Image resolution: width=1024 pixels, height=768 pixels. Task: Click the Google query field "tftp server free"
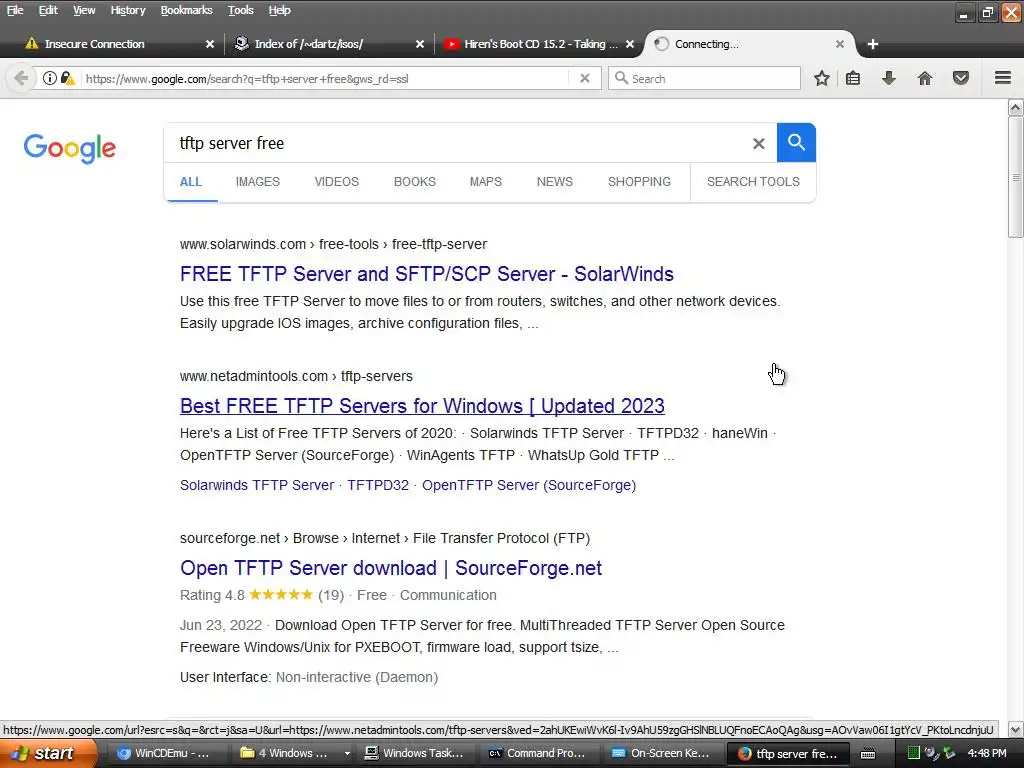[x=457, y=143]
